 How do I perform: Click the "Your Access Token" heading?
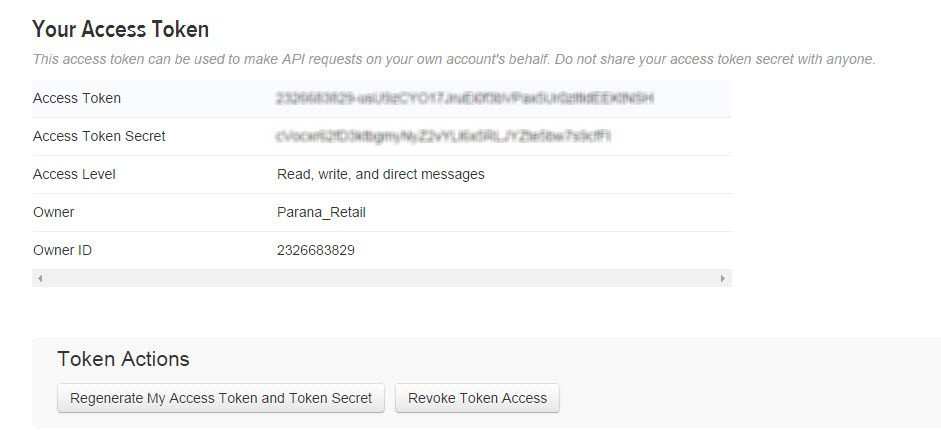pos(121,29)
